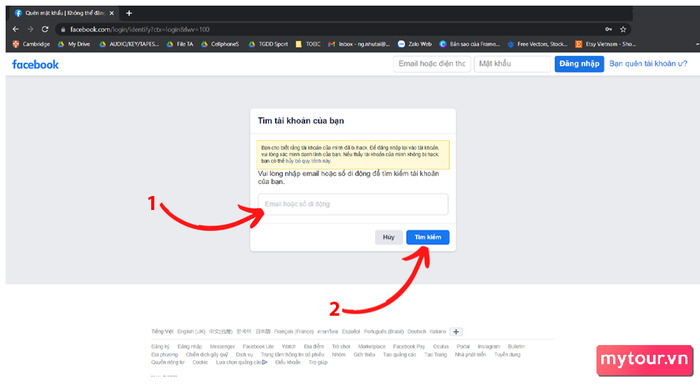
Task: Click the saved password key icon
Action: click(608, 29)
